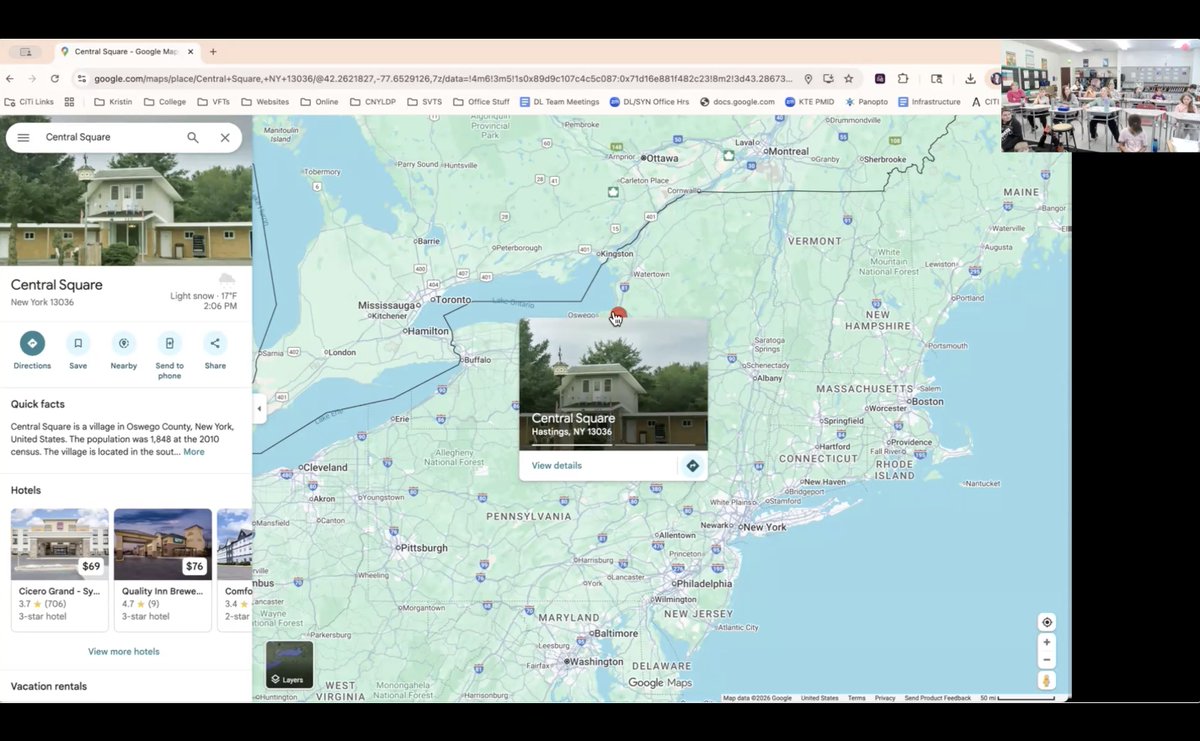The width and height of the screenshot is (1200, 741).
Task: Click the Central Square photo in map popup
Action: (613, 384)
